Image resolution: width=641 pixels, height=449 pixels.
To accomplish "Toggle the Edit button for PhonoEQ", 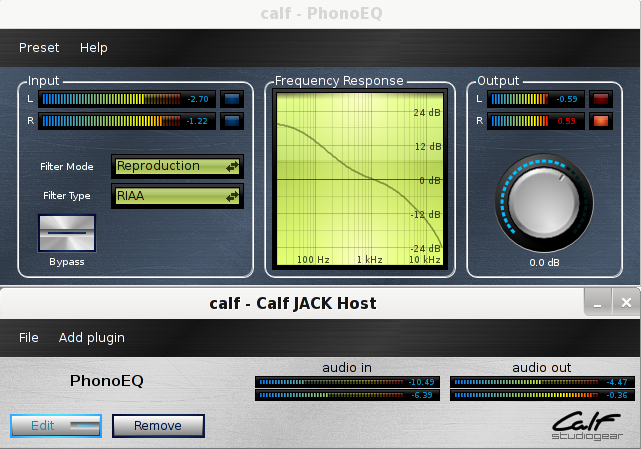I will (x=56, y=426).
